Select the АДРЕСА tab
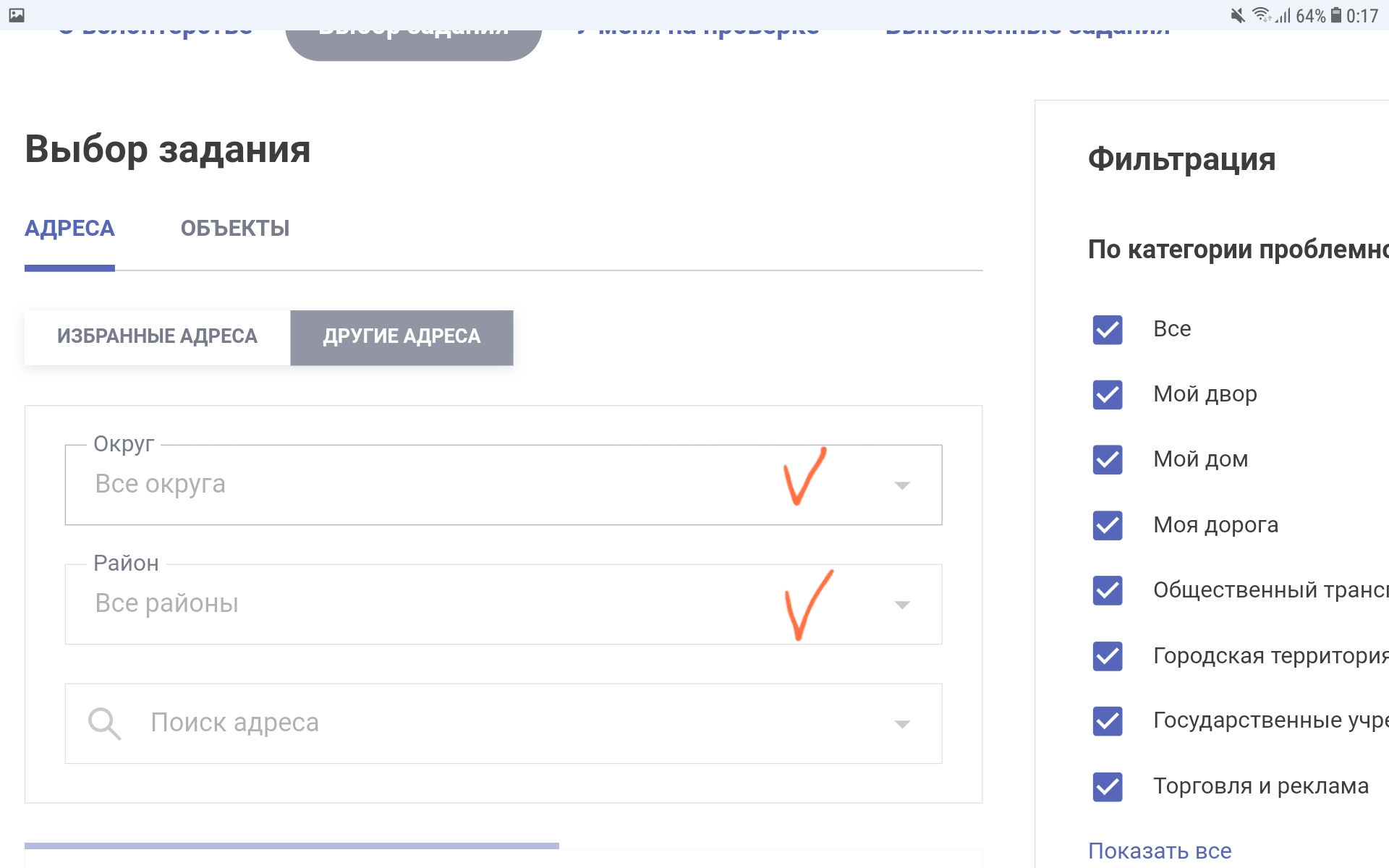Image resolution: width=1389 pixels, height=868 pixels. 69,229
